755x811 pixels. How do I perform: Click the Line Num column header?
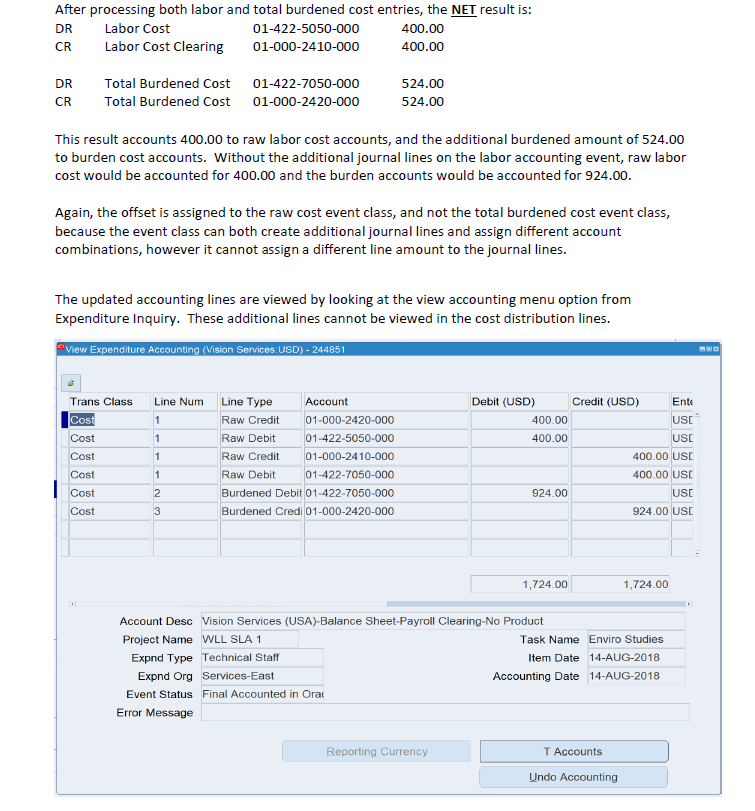point(185,402)
